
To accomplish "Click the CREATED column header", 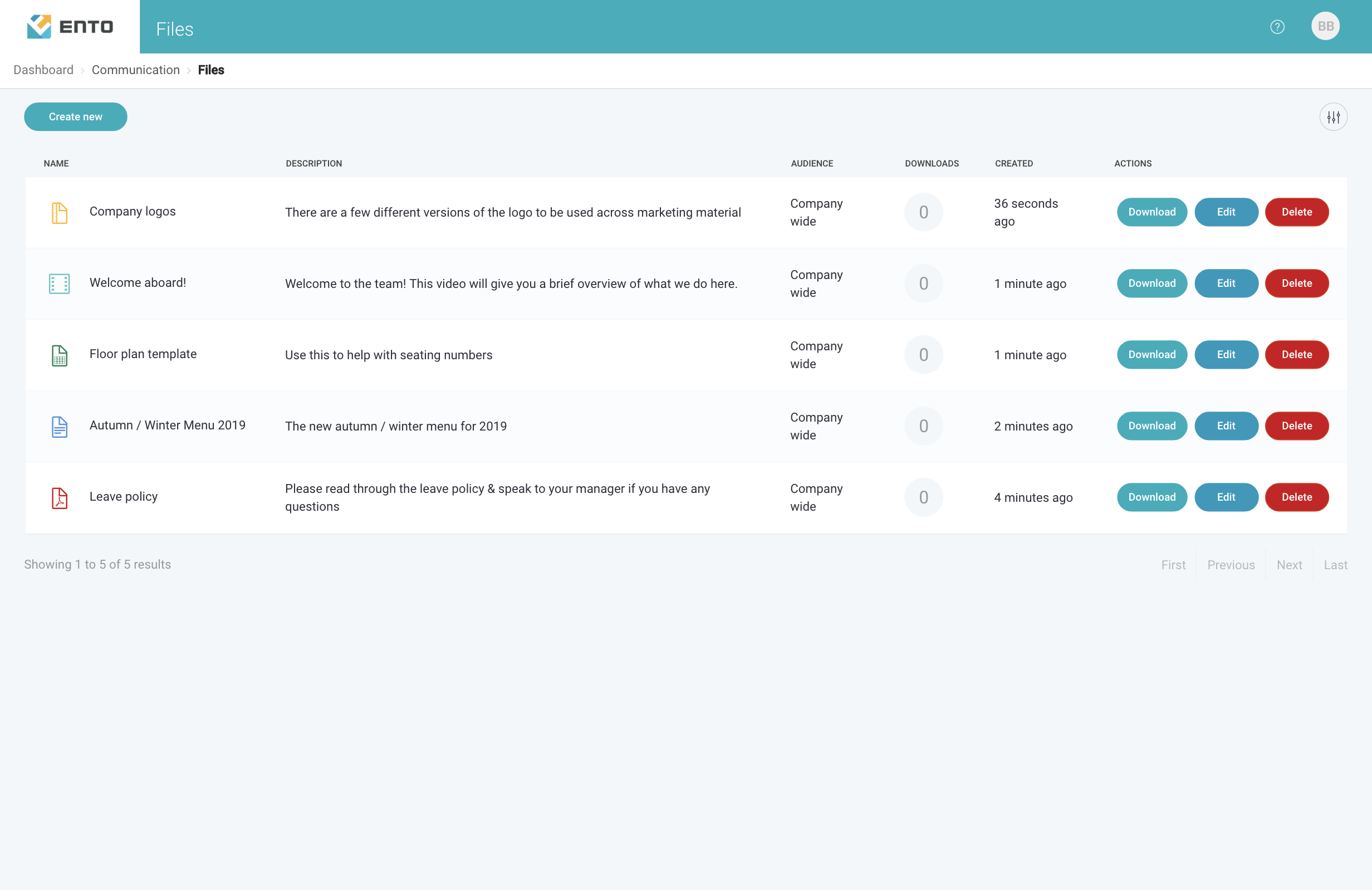I will click(x=1013, y=164).
